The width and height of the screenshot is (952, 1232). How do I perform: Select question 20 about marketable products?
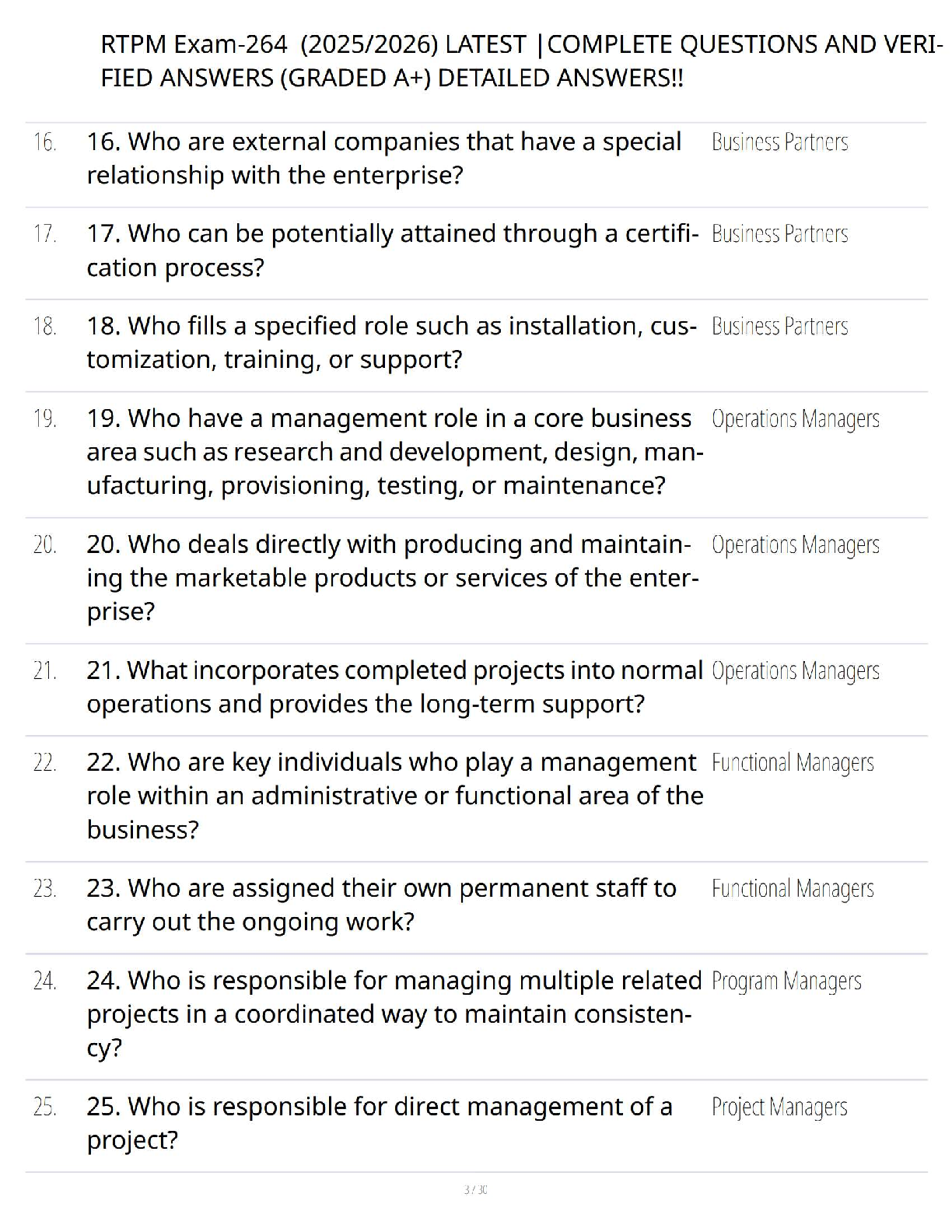(x=393, y=577)
